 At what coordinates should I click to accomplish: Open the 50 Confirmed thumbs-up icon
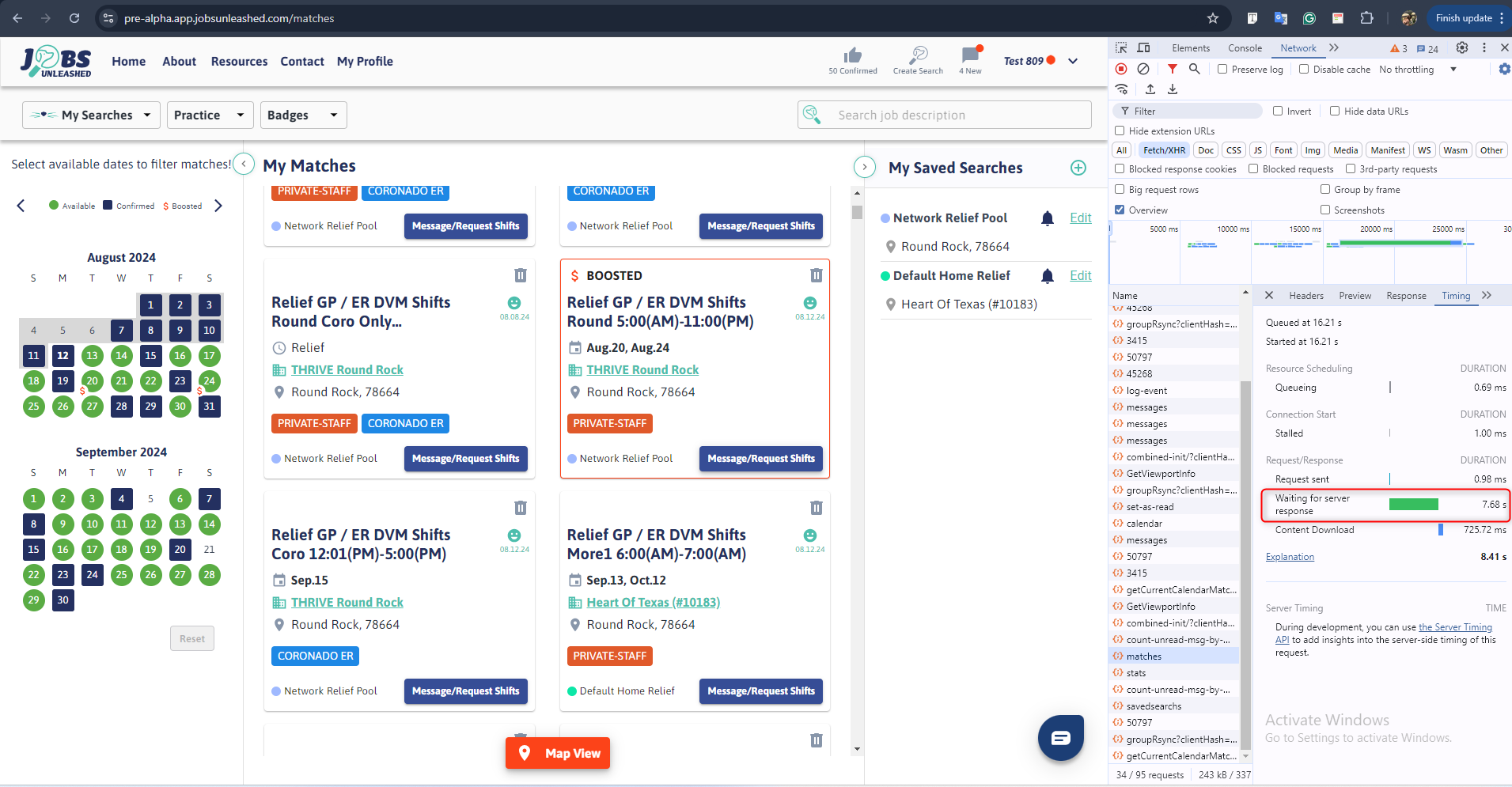[x=852, y=55]
